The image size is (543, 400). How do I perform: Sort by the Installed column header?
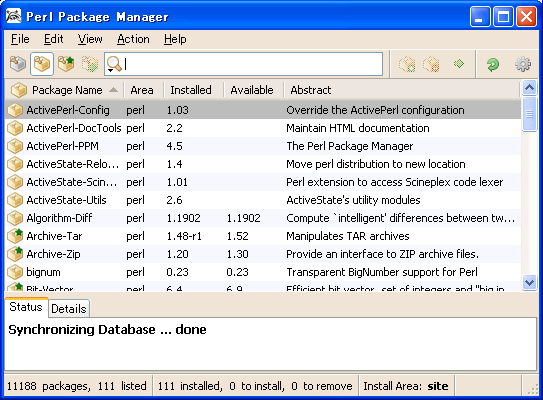click(194, 90)
